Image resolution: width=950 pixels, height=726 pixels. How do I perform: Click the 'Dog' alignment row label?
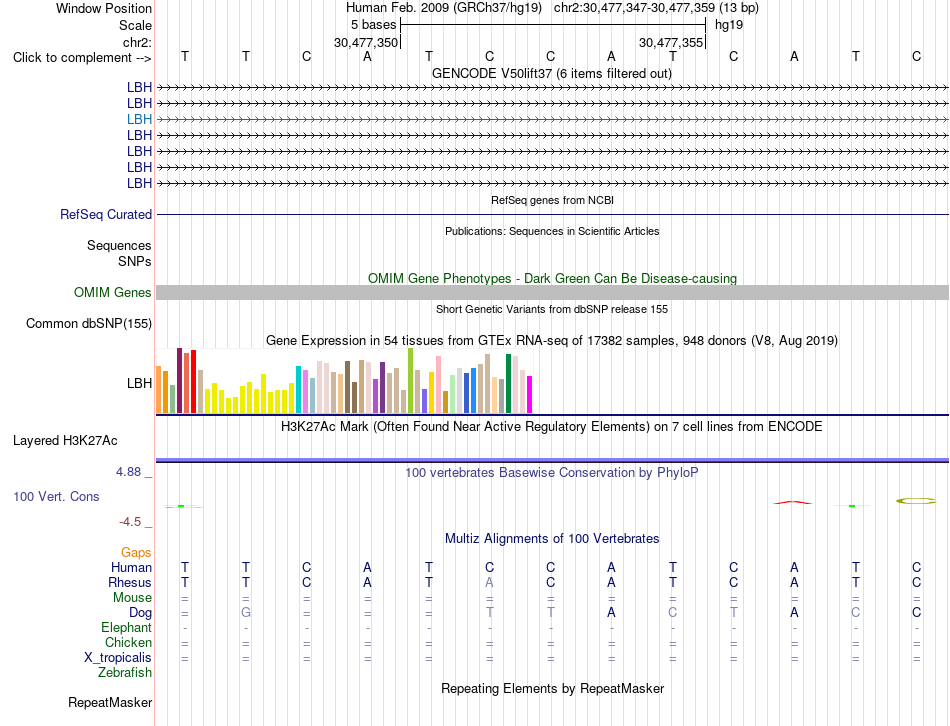pos(141,613)
